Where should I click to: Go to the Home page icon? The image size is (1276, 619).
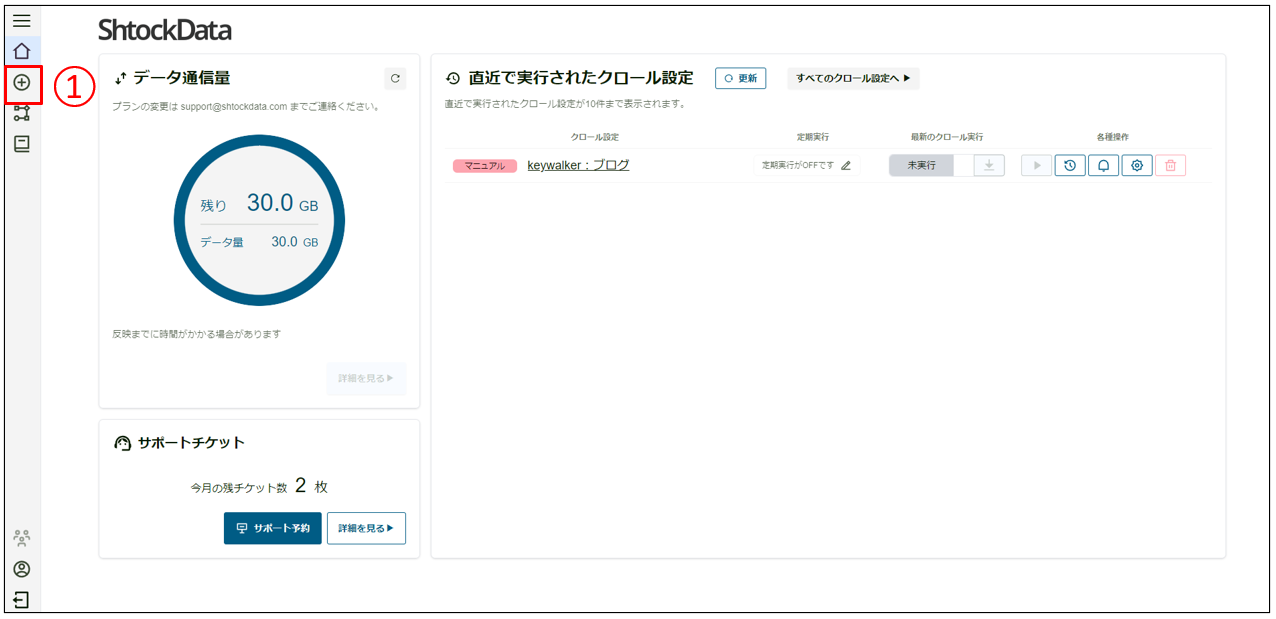tap(21, 51)
